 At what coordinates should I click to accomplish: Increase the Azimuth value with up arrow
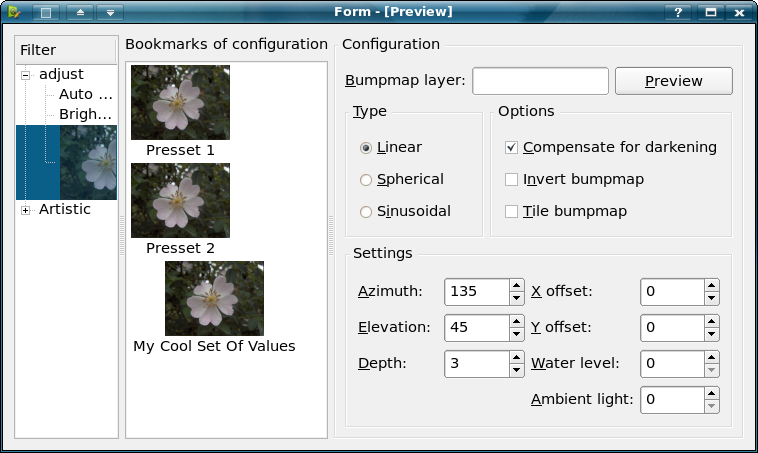[516, 286]
